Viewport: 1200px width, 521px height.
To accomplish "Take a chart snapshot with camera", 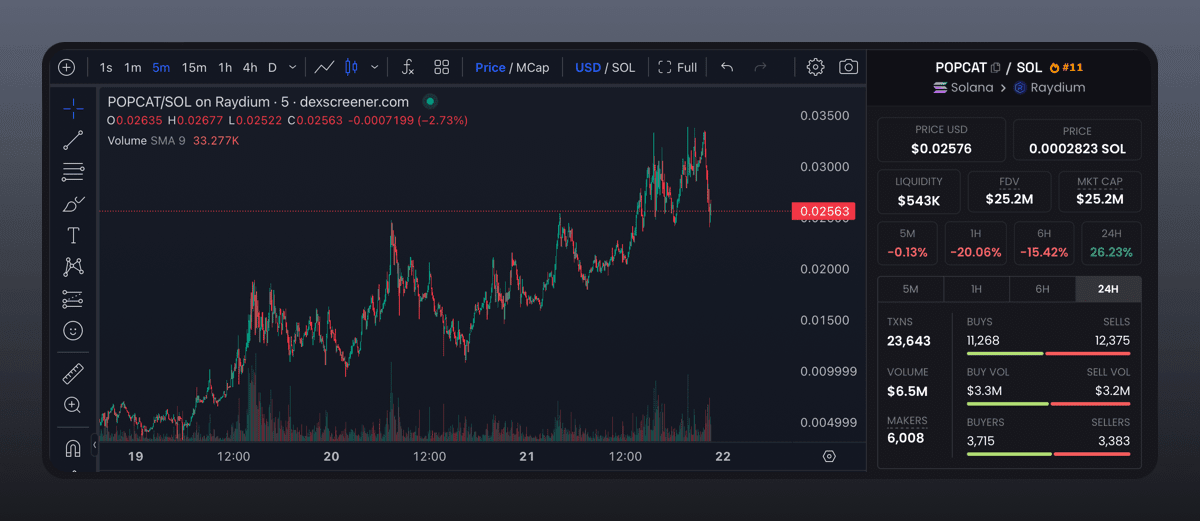I will point(848,67).
